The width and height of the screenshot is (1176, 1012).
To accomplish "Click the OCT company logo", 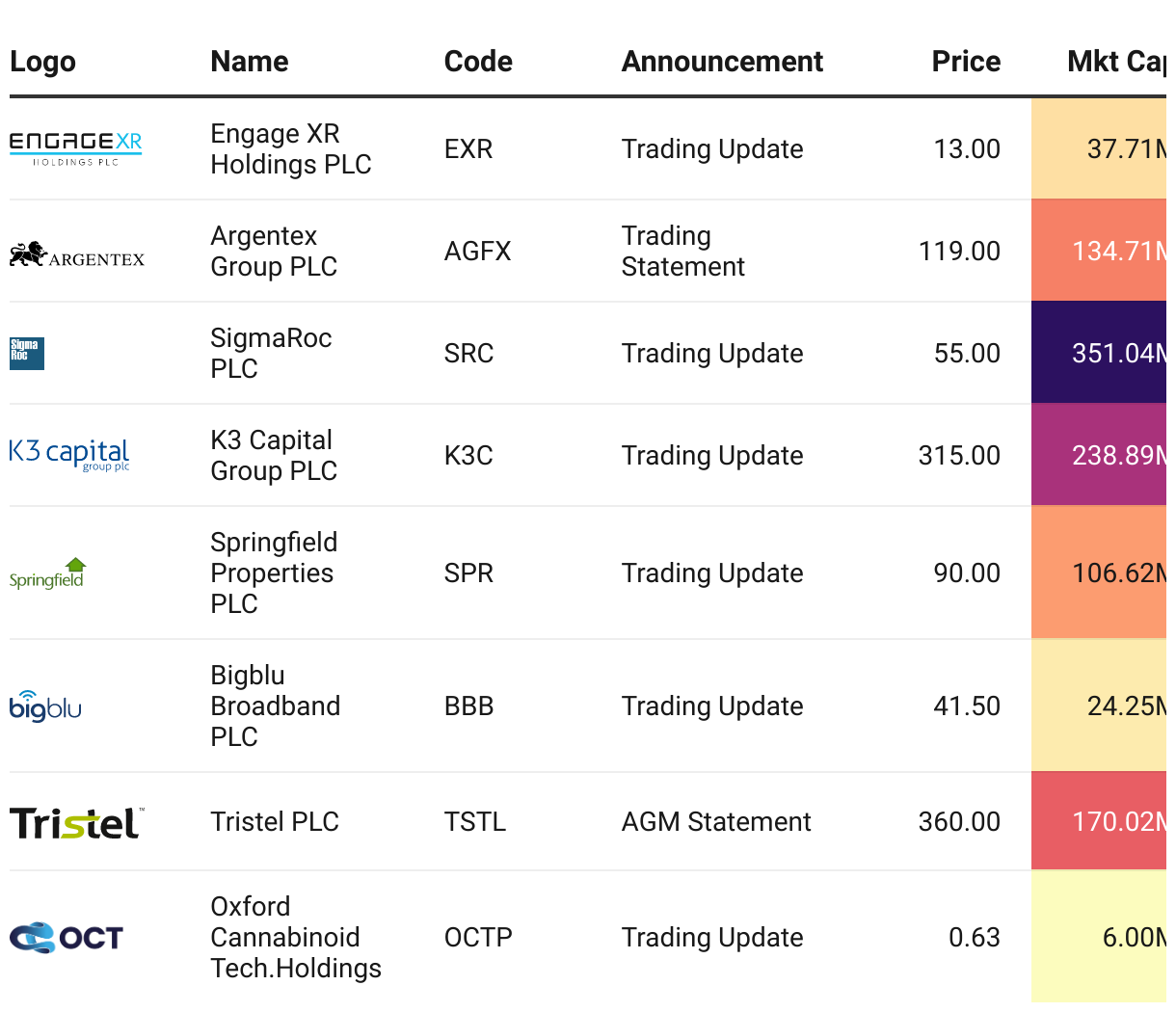I will pyautogui.click(x=67, y=937).
